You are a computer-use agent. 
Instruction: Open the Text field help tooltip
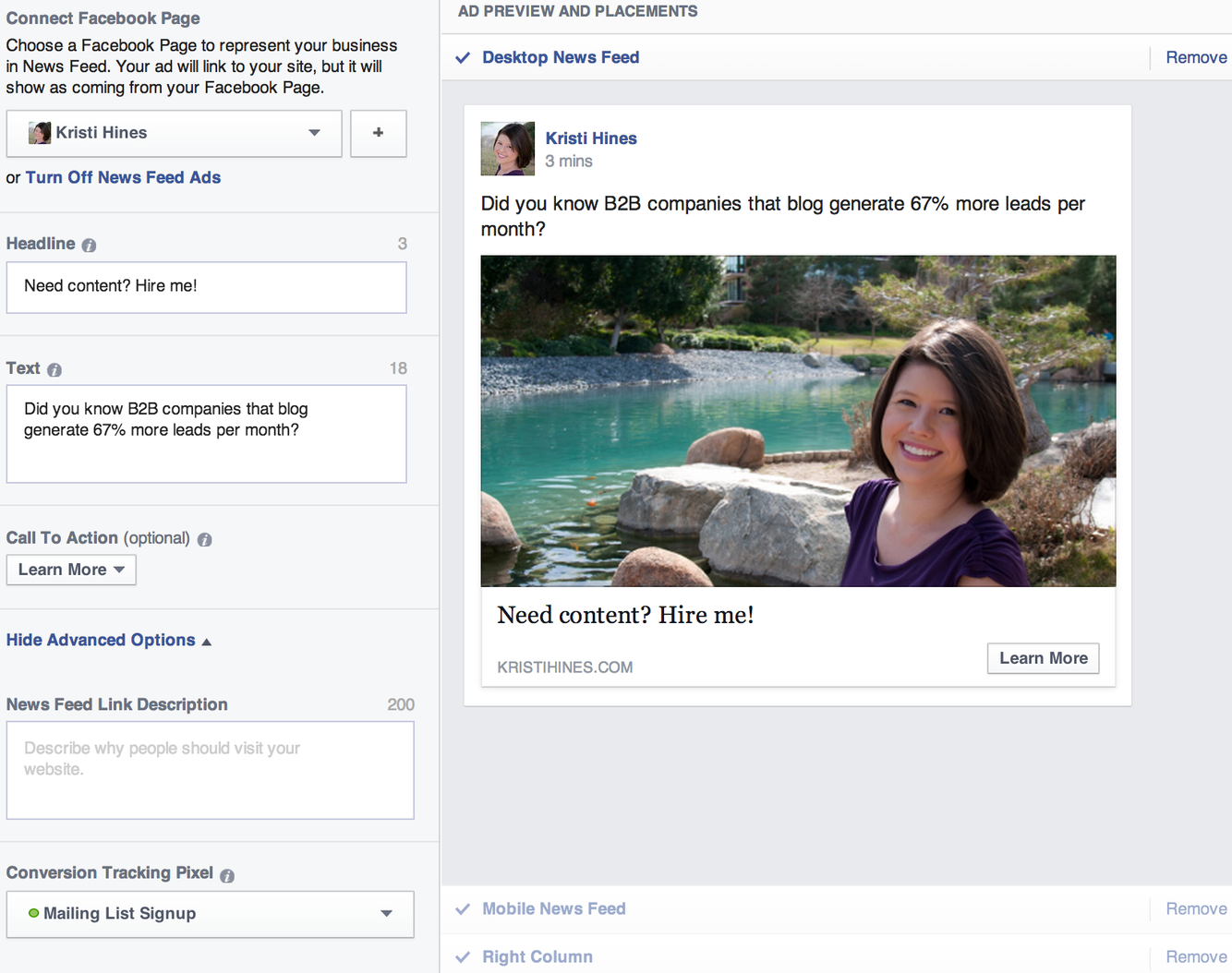54,369
